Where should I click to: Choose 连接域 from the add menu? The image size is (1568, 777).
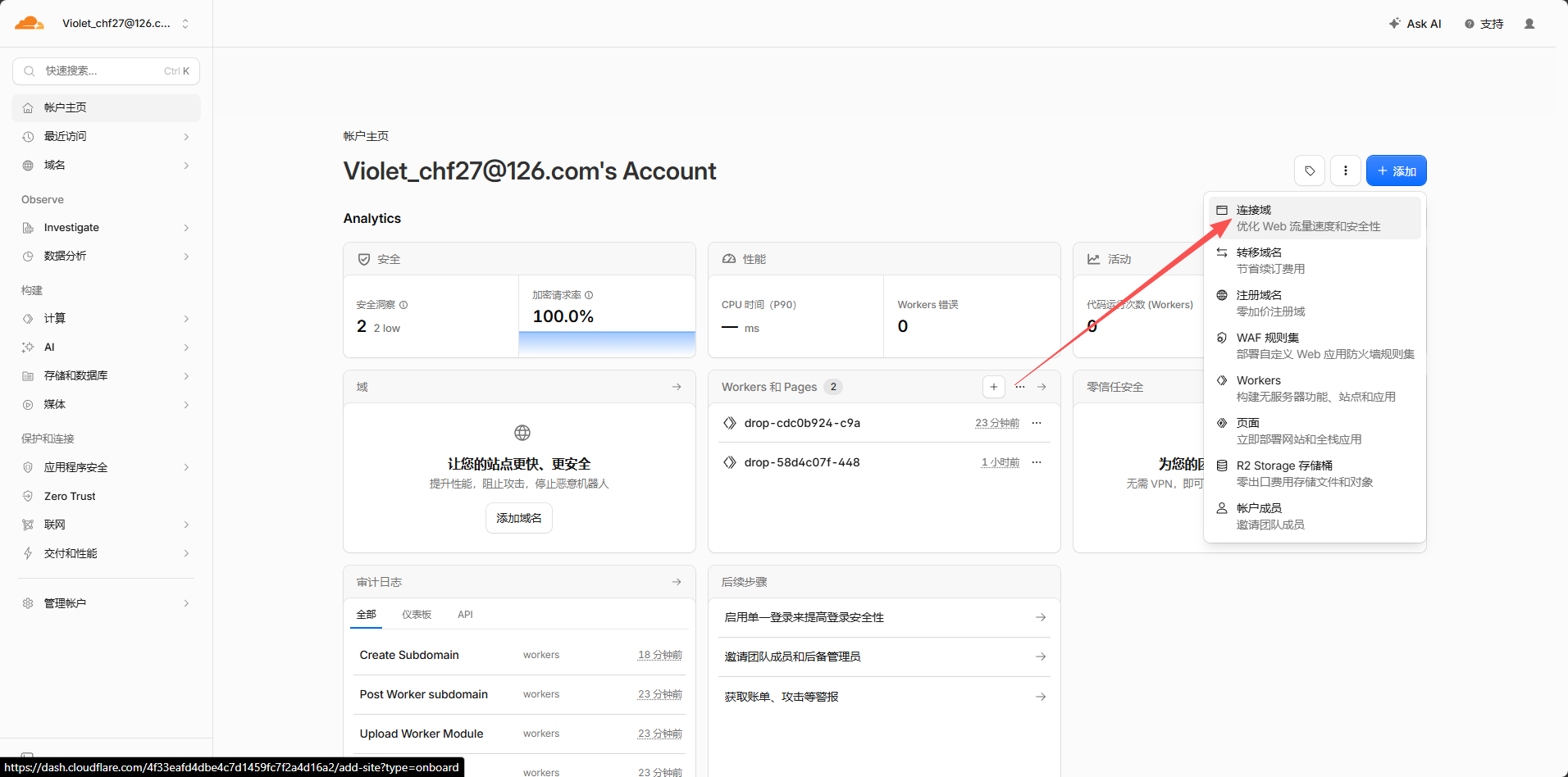click(1315, 218)
